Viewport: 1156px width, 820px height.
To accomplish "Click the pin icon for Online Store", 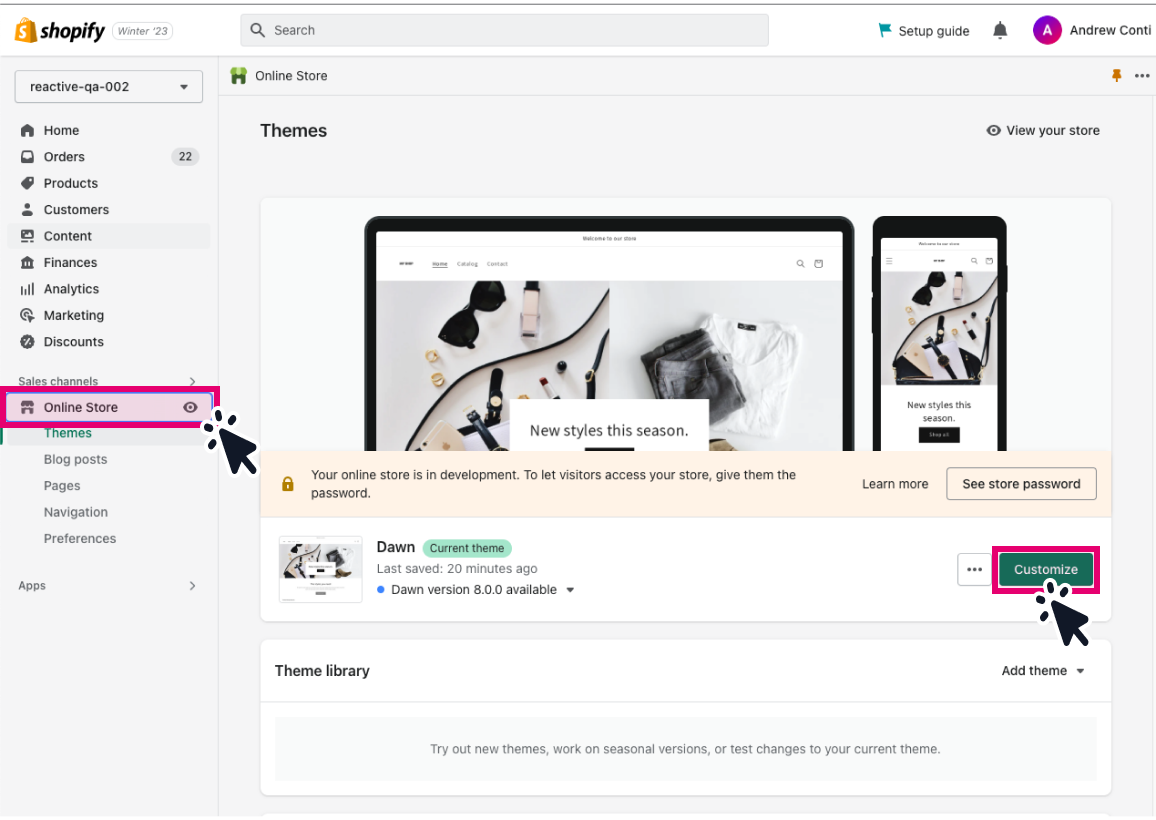I will pyautogui.click(x=1116, y=75).
